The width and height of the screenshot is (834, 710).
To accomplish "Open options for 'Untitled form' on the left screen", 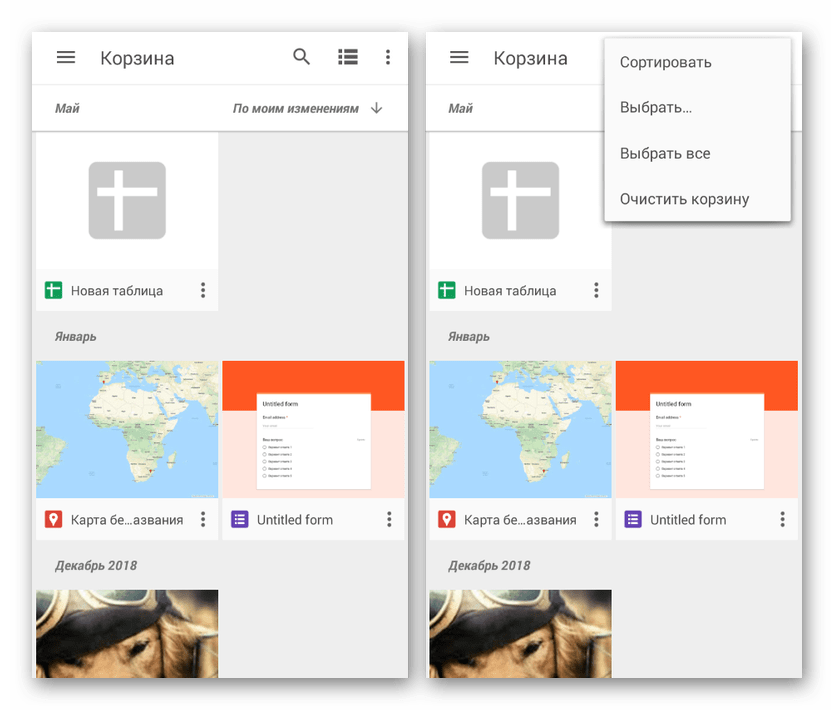I will pyautogui.click(x=389, y=519).
